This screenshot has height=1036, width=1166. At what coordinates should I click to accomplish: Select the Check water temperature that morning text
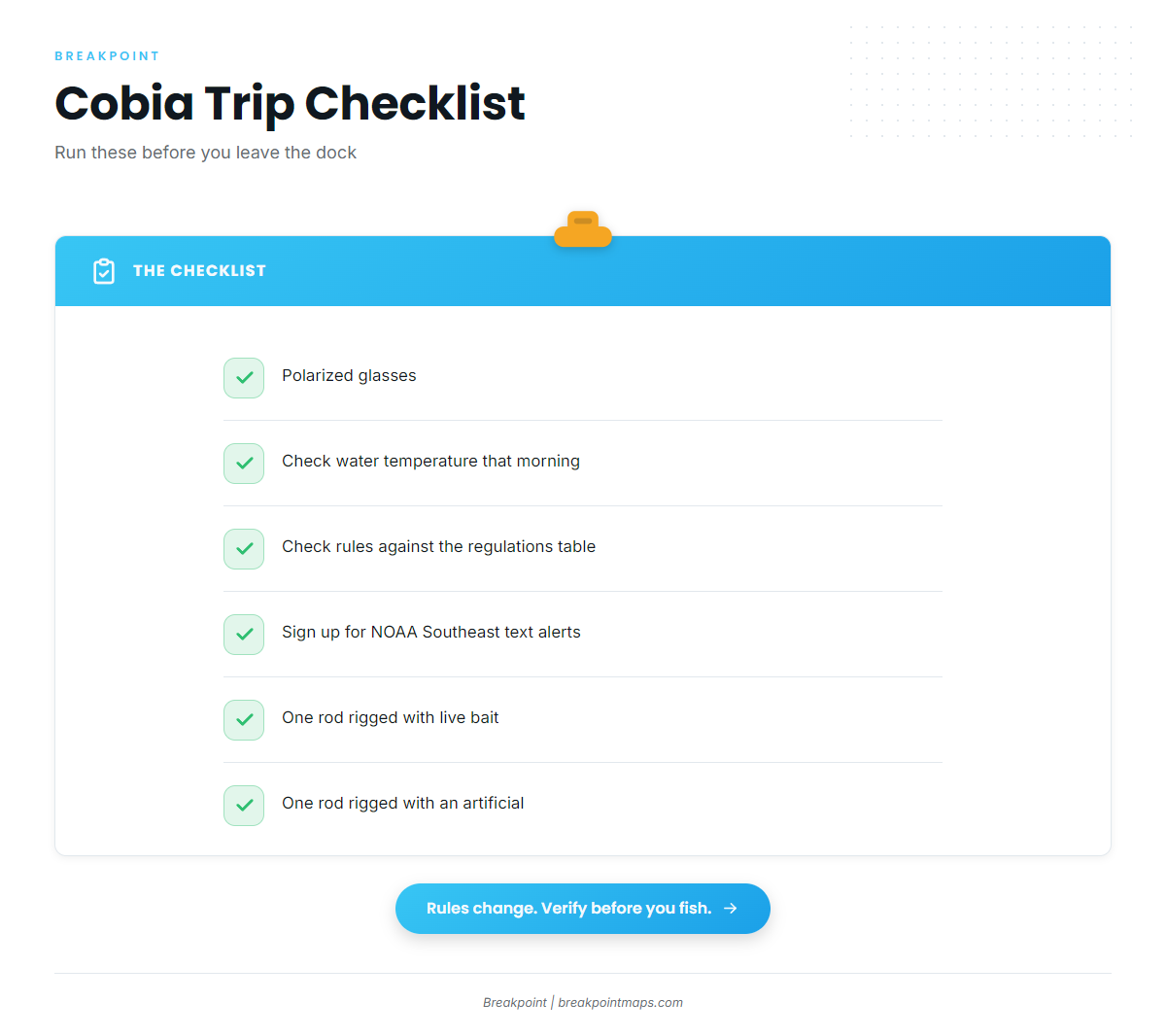coord(430,462)
